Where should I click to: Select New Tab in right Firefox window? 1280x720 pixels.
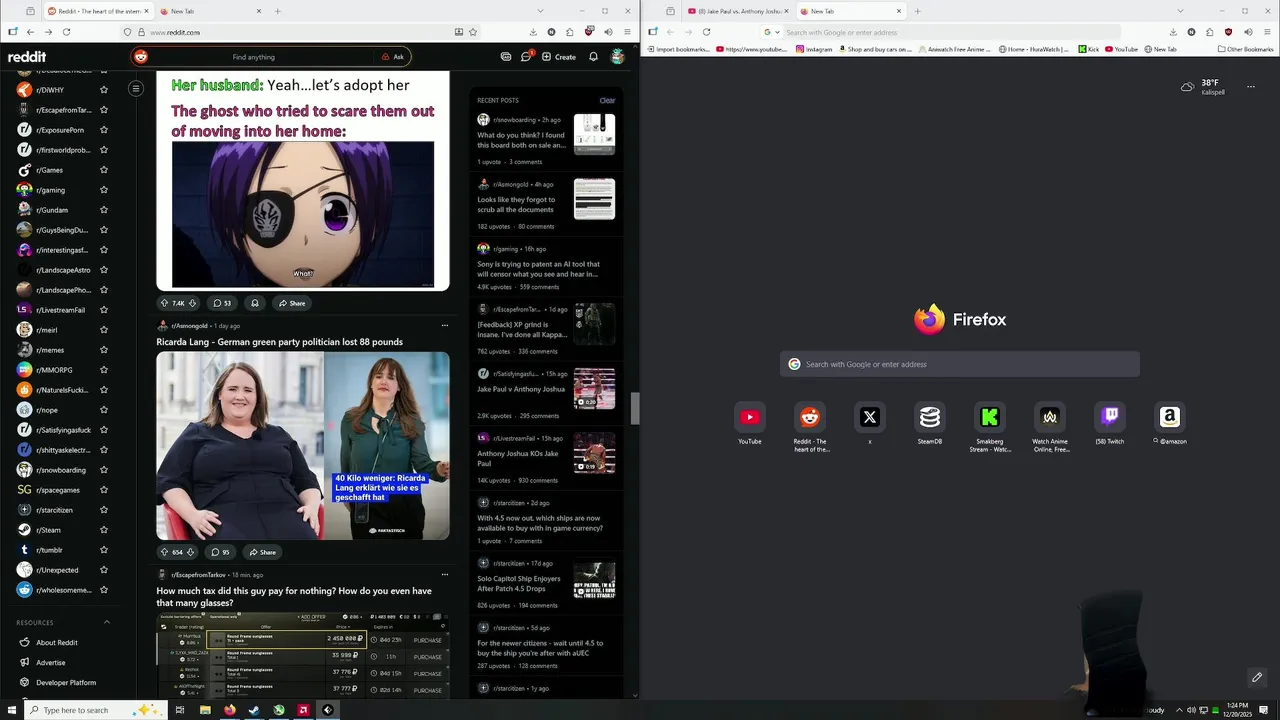click(x=850, y=11)
